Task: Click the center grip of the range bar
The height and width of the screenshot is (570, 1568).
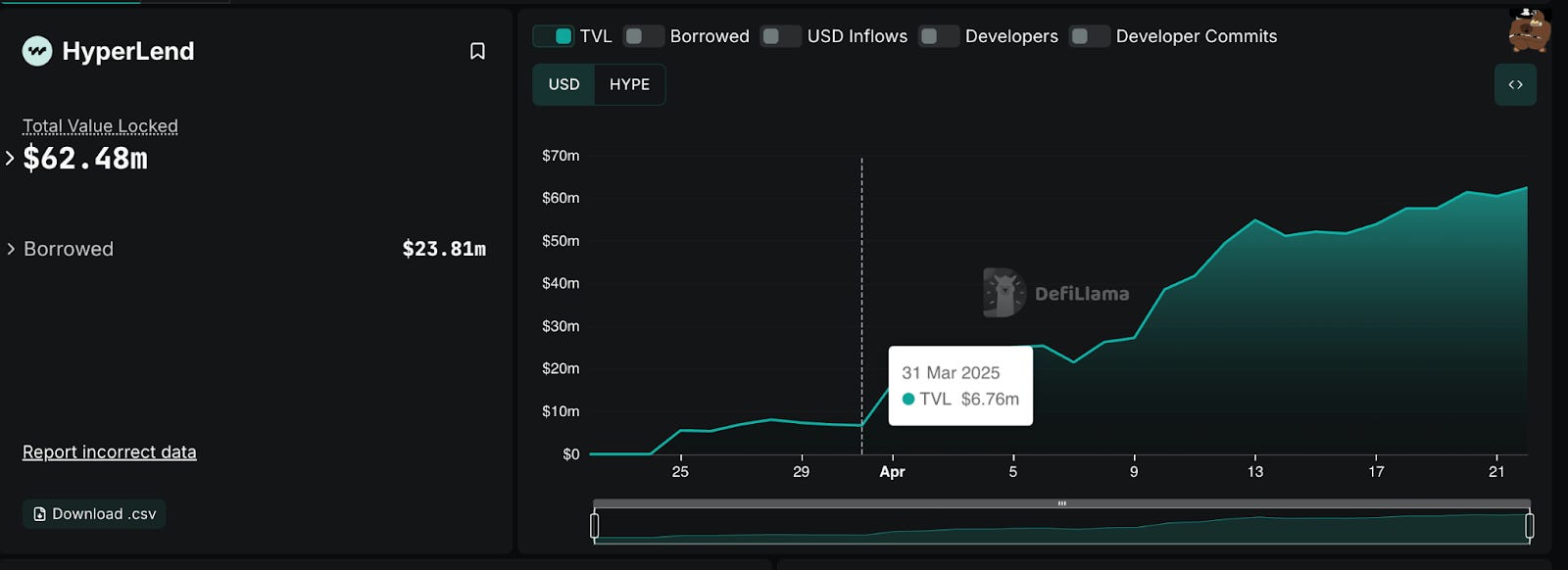Action: [x=1062, y=503]
